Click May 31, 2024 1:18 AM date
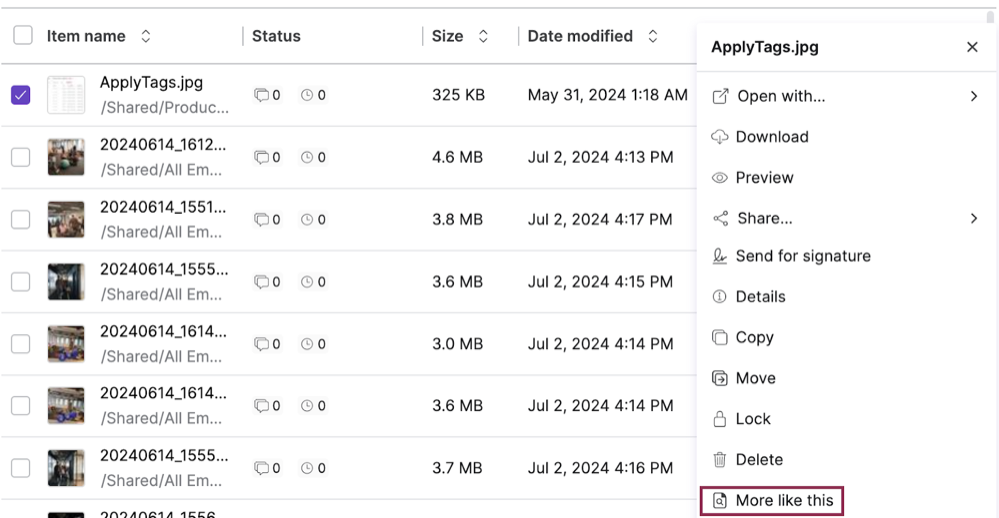This screenshot has width=999, height=518. (608, 95)
